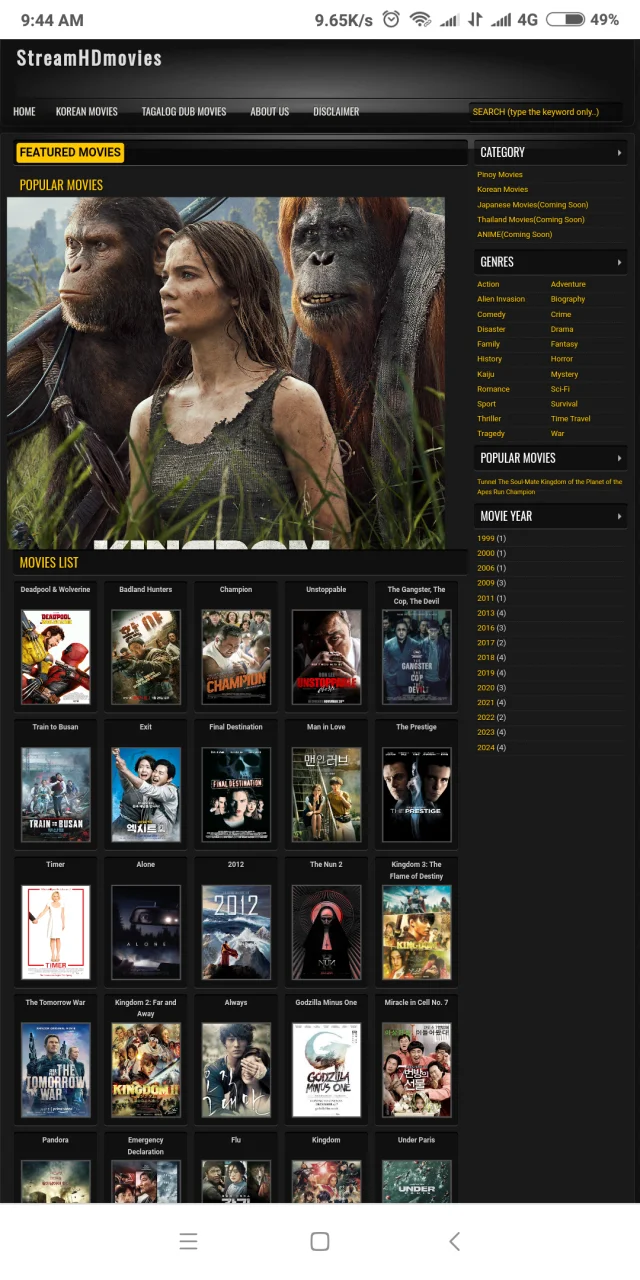The width and height of the screenshot is (640, 1280).
Task: Click the Flu movie title
Action: pos(236,1140)
